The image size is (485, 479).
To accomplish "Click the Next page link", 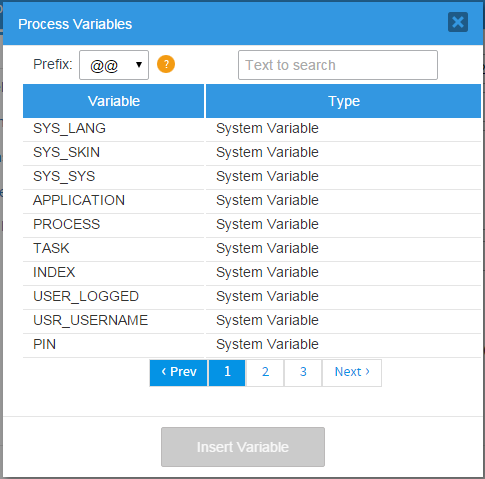I will [x=352, y=373].
